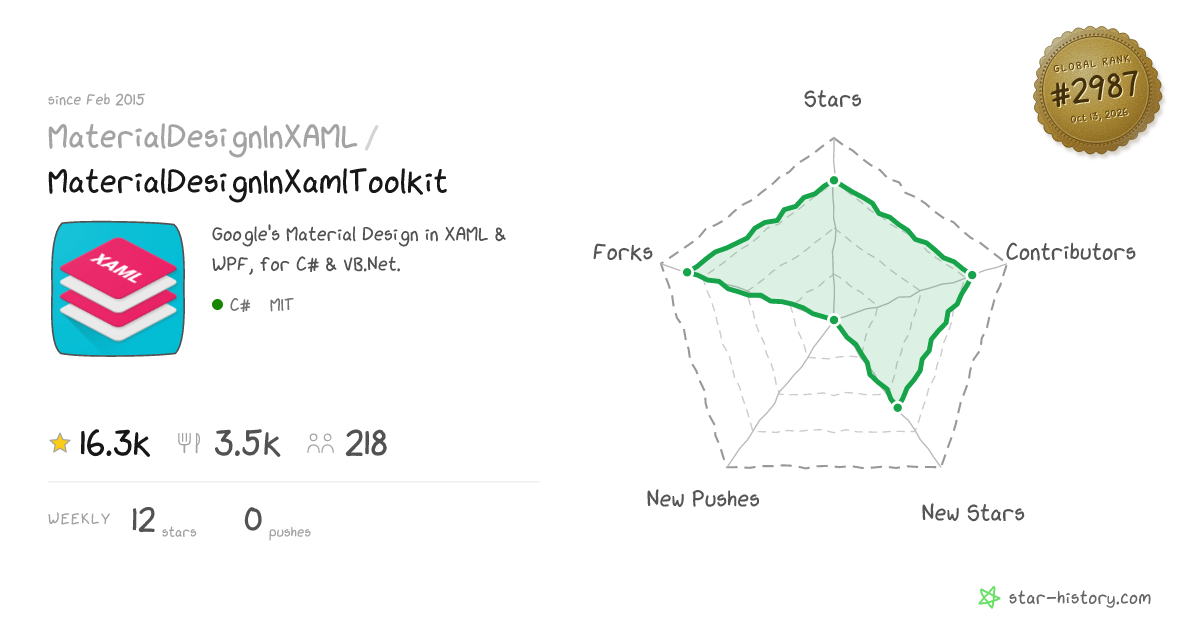Select the Contributors axis label on radar

[1071, 252]
